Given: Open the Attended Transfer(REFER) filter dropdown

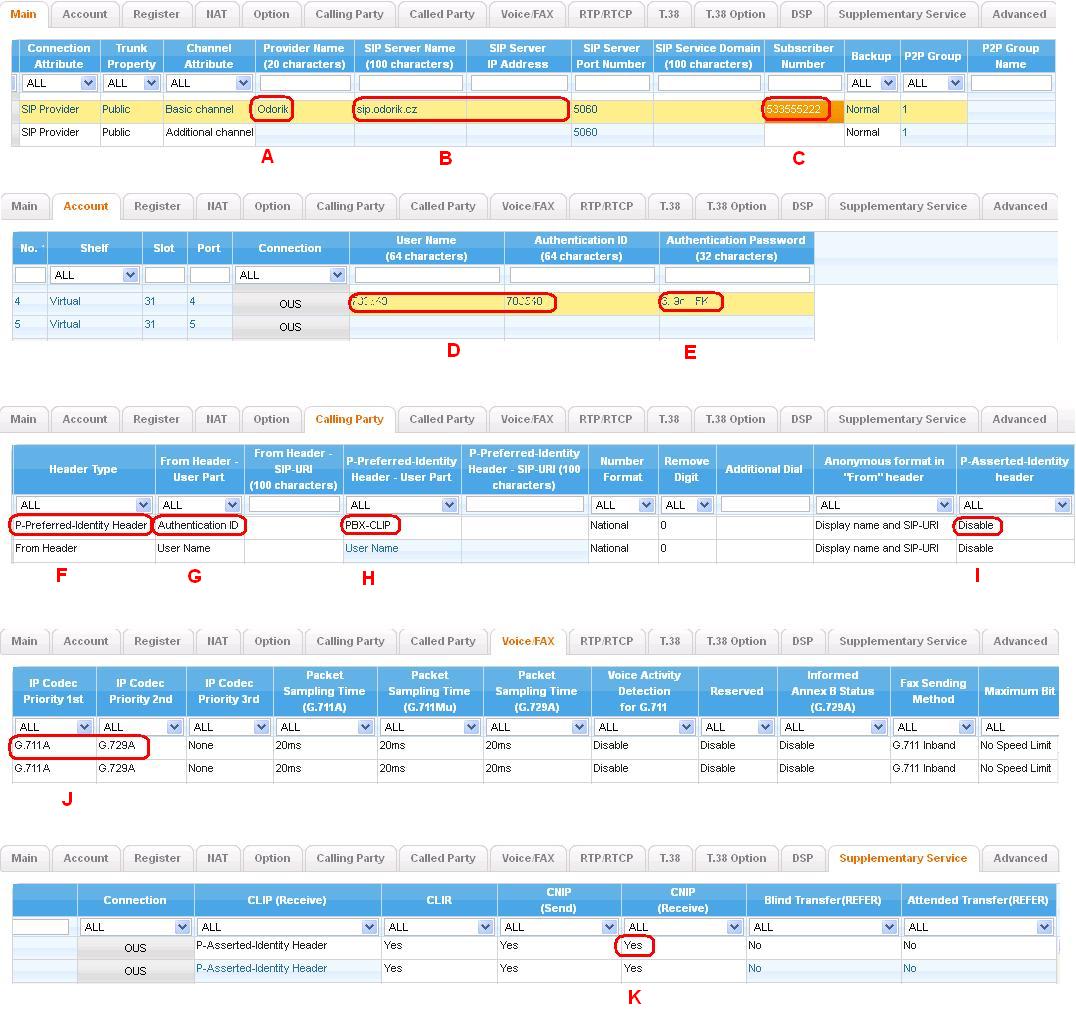Looking at the screenshot, I should [x=978, y=927].
